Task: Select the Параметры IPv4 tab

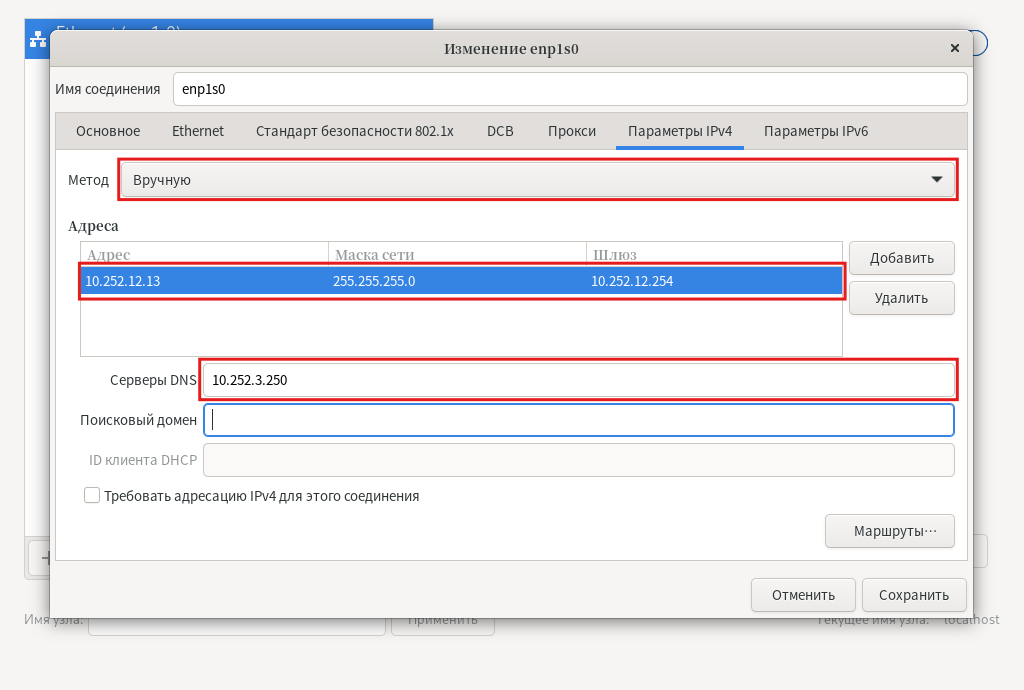Action: [x=680, y=131]
